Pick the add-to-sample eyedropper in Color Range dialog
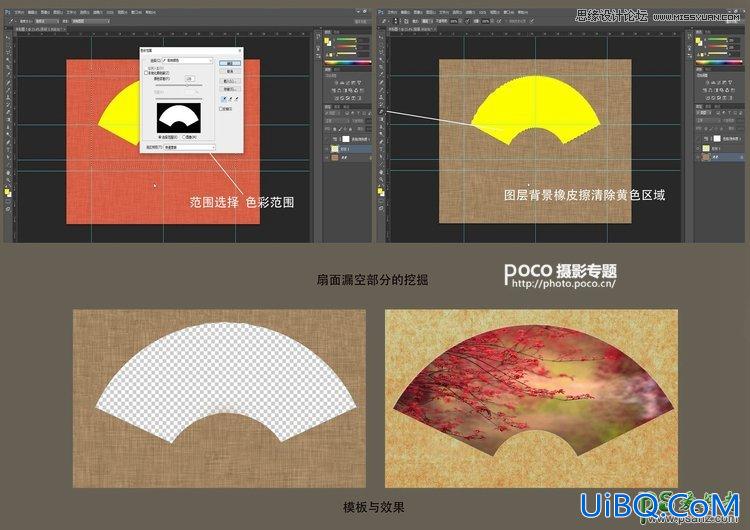 coord(230,99)
